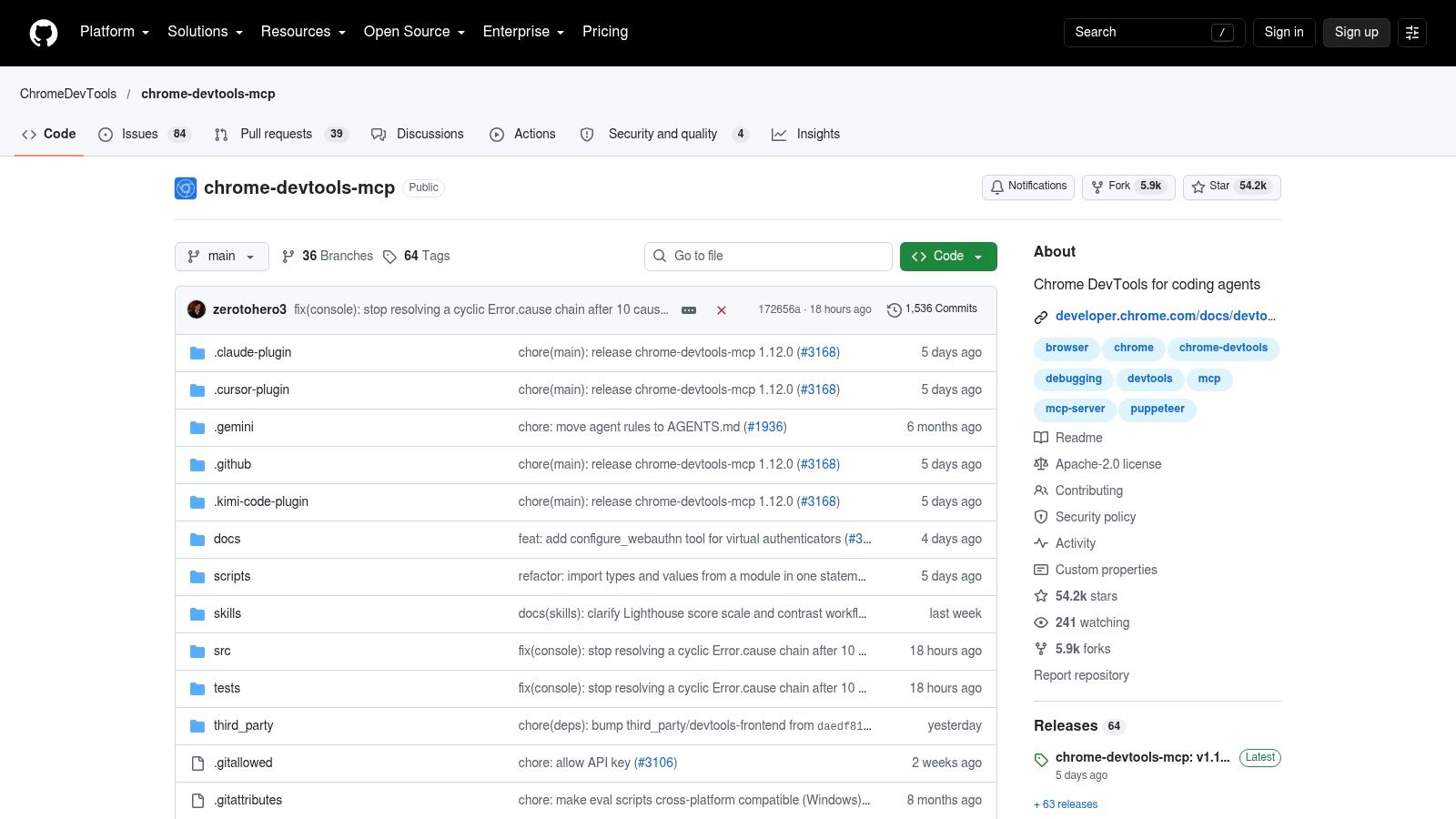Image resolution: width=1456 pixels, height=819 pixels.
Task: View the 36 Branches link
Action: (x=328, y=257)
